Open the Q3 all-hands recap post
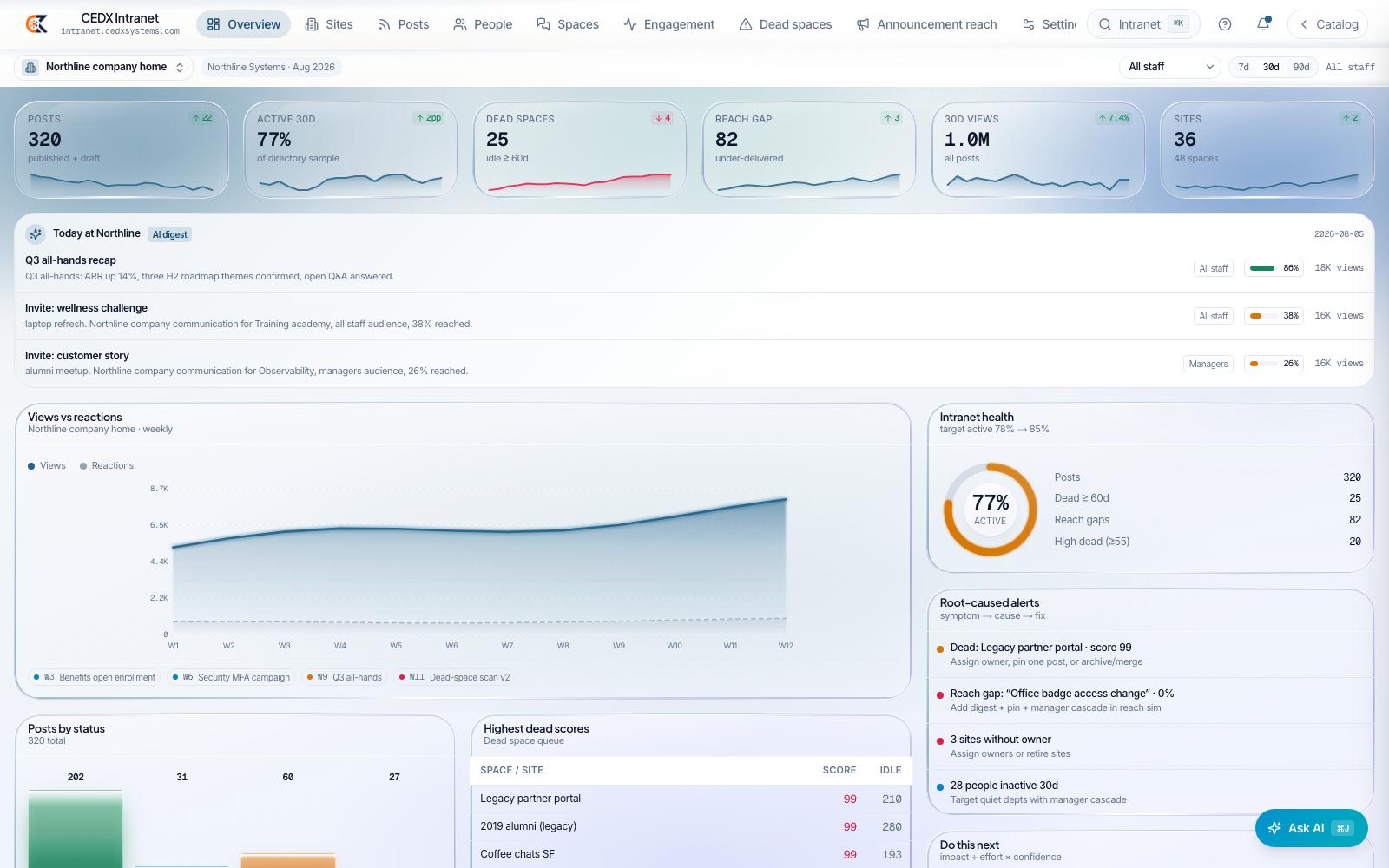Viewport: 1389px width, 868px height. 694,268
